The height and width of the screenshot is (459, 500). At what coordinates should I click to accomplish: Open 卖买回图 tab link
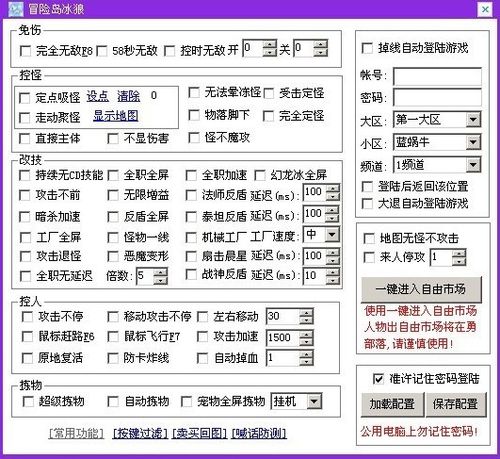tap(200, 433)
